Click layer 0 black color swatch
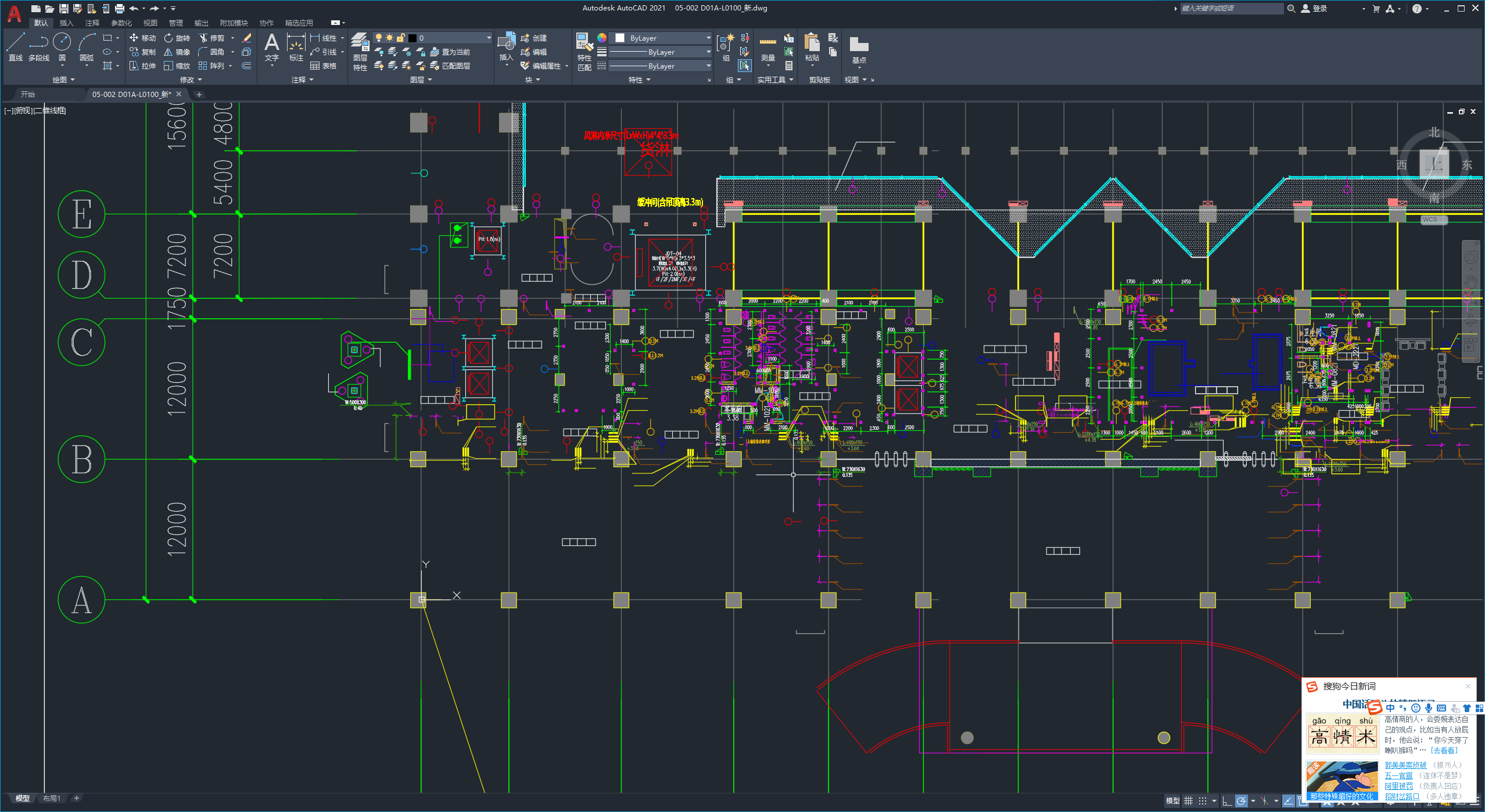The image size is (1485, 812). 412,38
